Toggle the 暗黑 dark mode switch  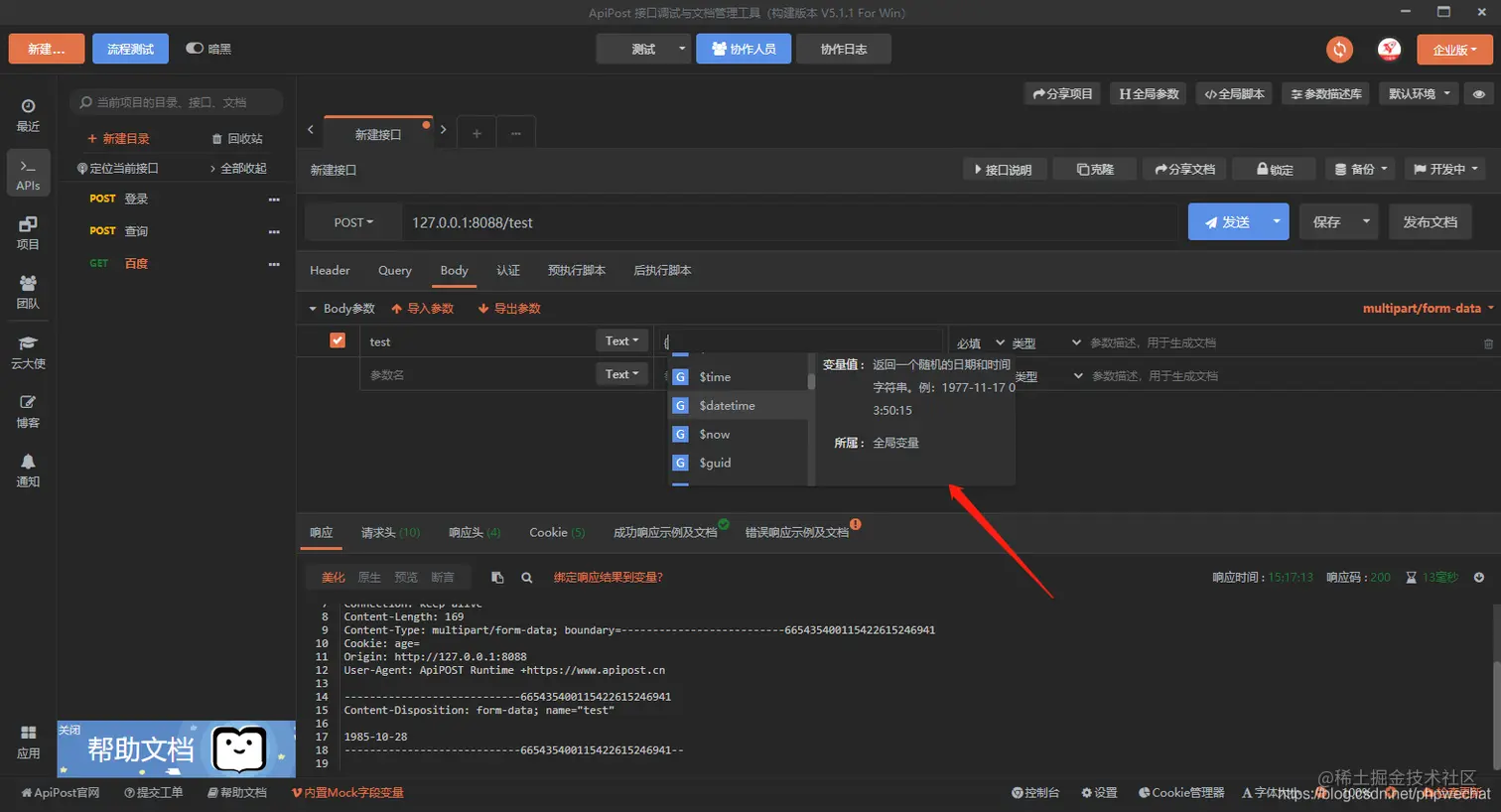tap(195, 48)
